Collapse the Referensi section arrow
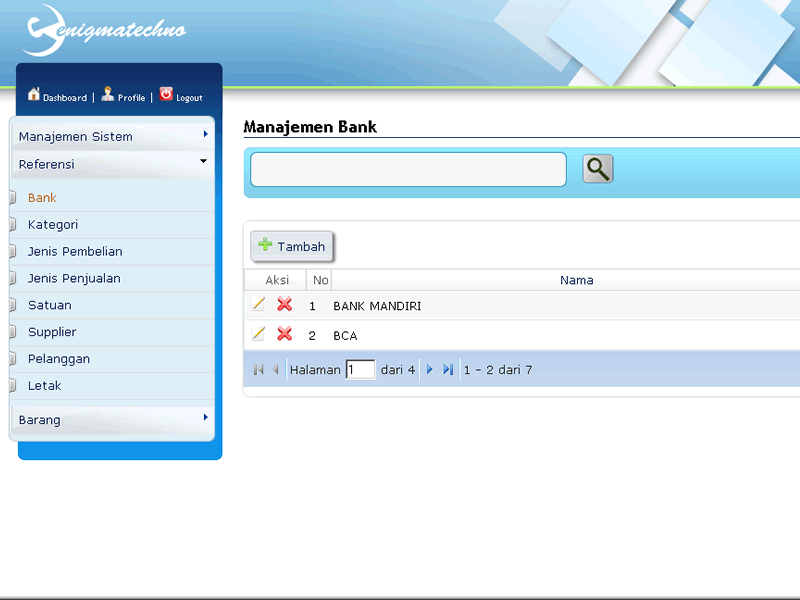This screenshot has width=800, height=600. pos(204,161)
